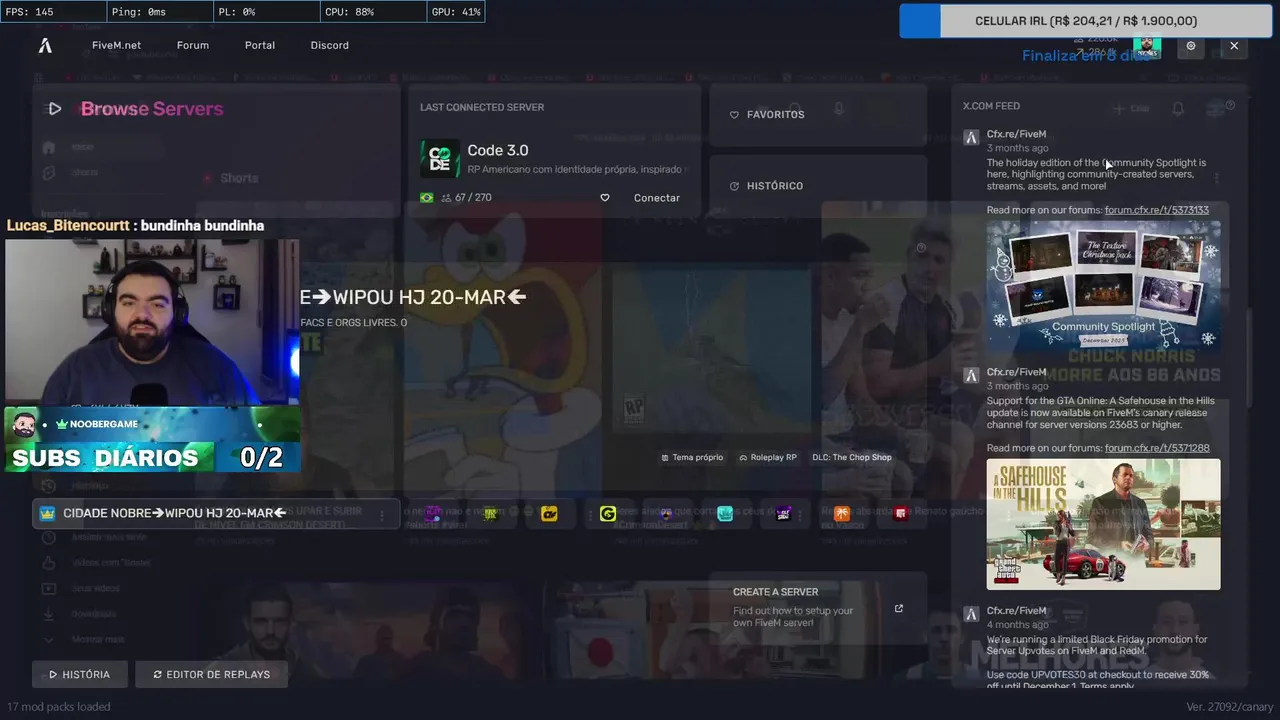This screenshot has width=1280, height=720.
Task: Select the red server icon
Action: click(901, 514)
